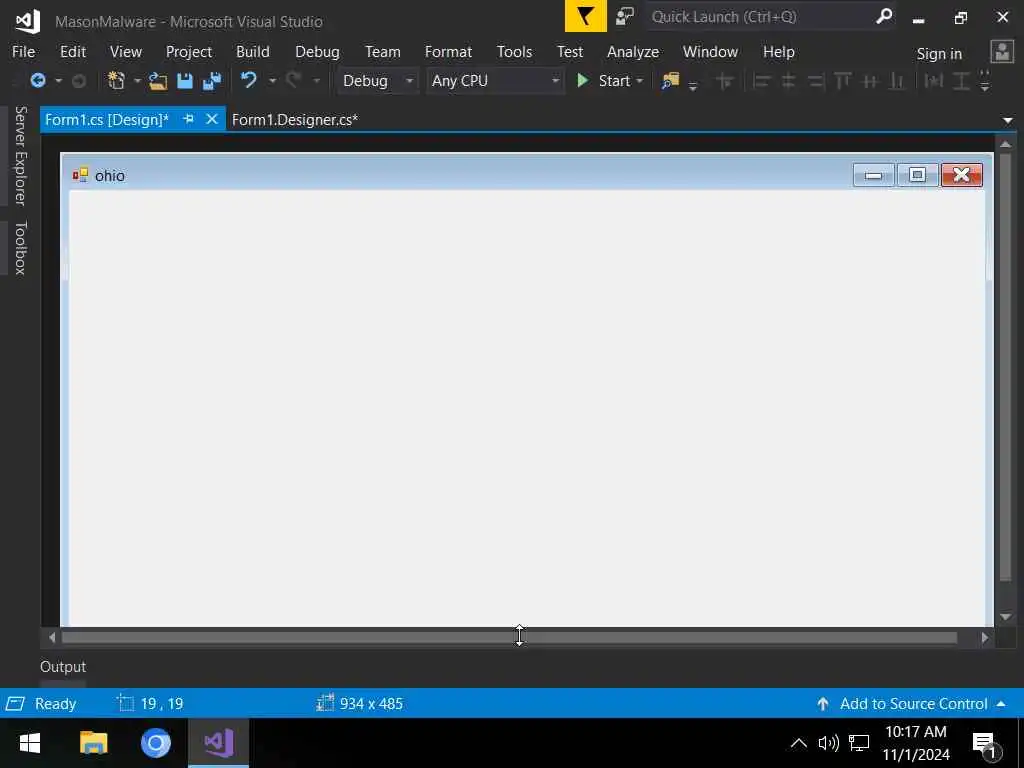Click the Align Lefts layout icon
This screenshot has width=1024, height=768.
761,81
